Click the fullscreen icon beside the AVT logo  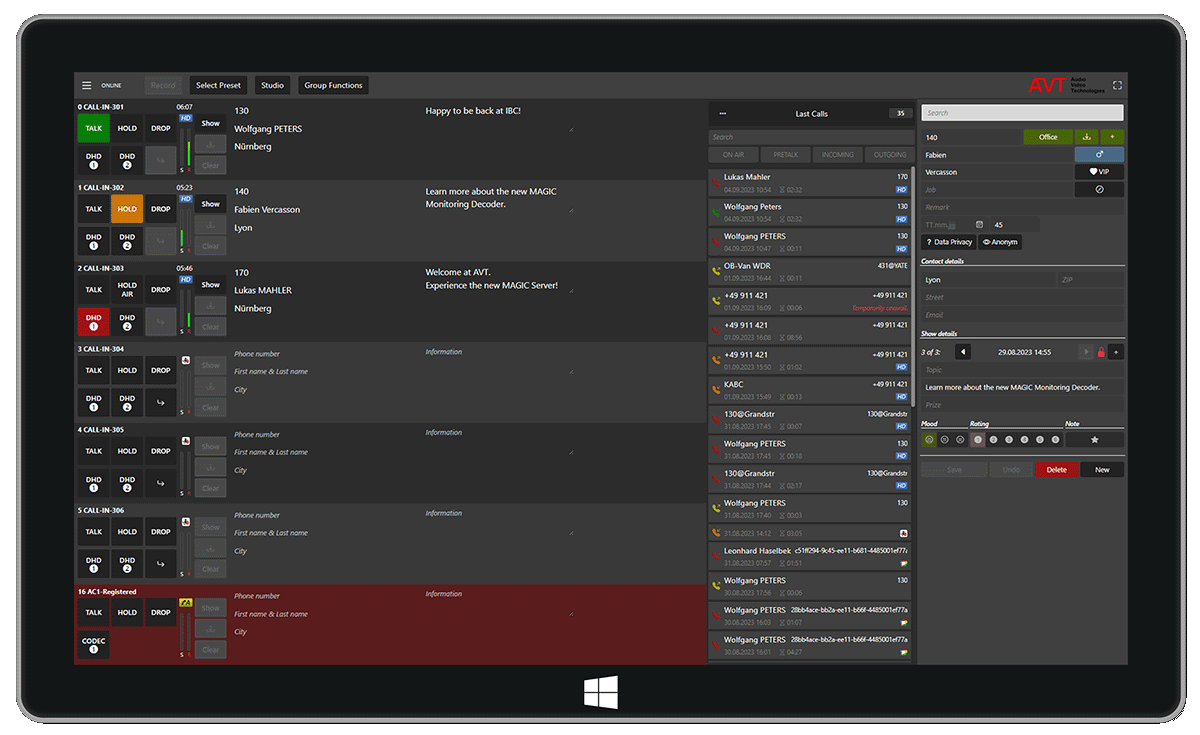pos(1117,85)
